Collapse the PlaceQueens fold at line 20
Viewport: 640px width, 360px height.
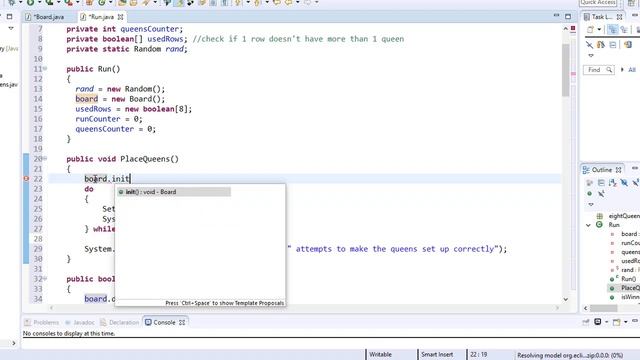45,158
